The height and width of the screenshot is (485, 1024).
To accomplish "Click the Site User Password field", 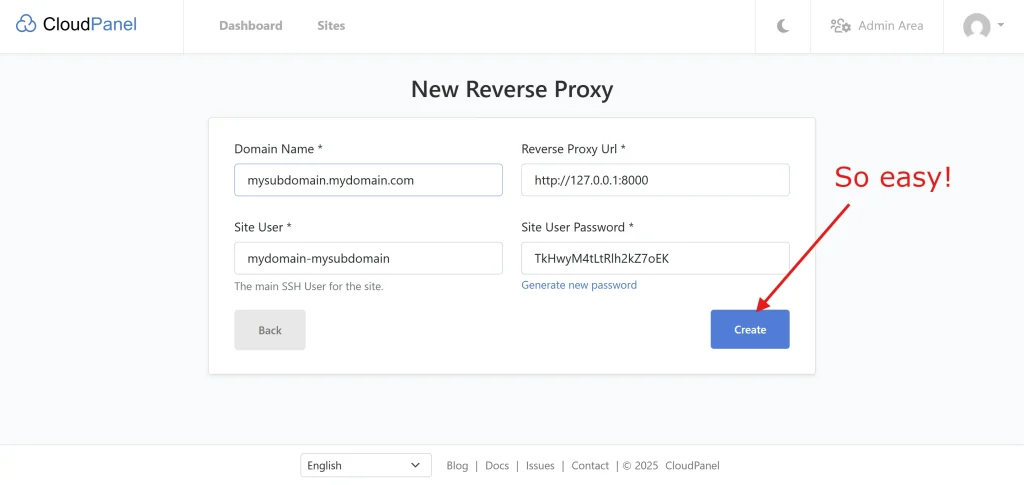I will (x=655, y=258).
